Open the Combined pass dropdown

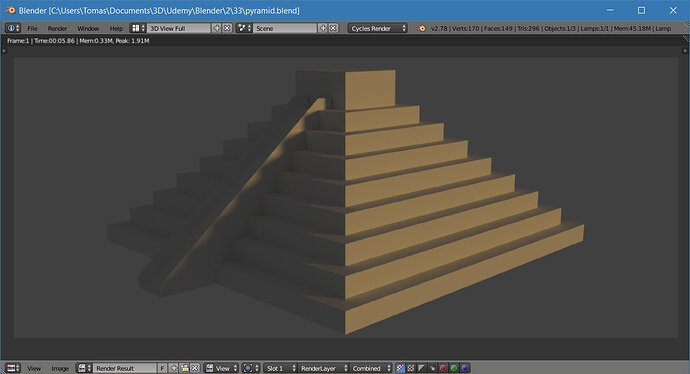(371, 368)
